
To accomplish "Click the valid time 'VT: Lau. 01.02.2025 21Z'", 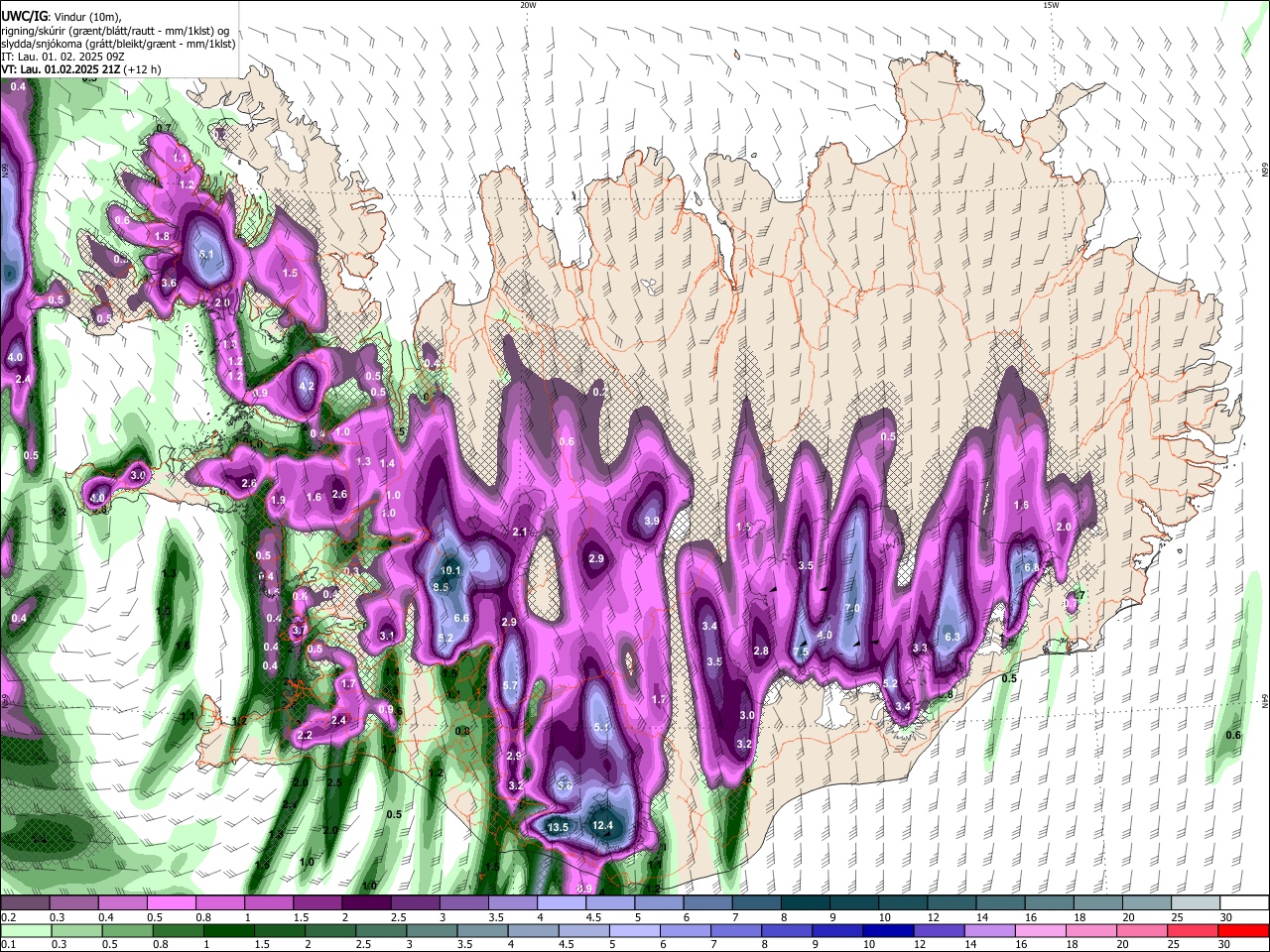I will 81,69.
